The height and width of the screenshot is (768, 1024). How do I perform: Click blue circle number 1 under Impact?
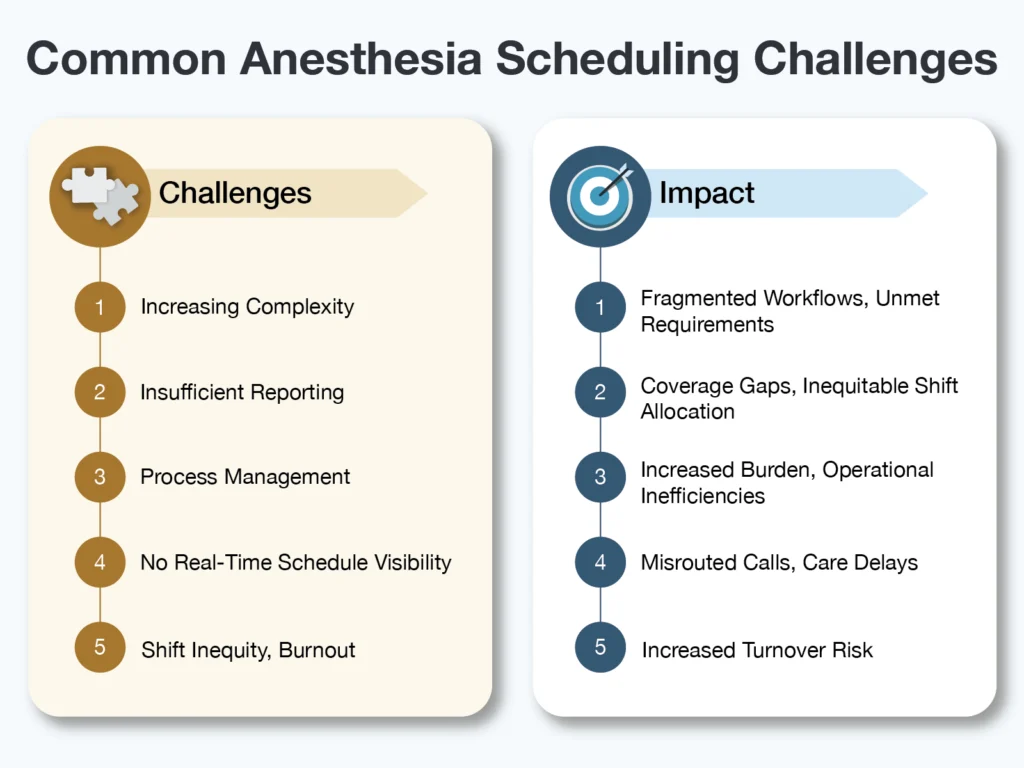(x=600, y=308)
